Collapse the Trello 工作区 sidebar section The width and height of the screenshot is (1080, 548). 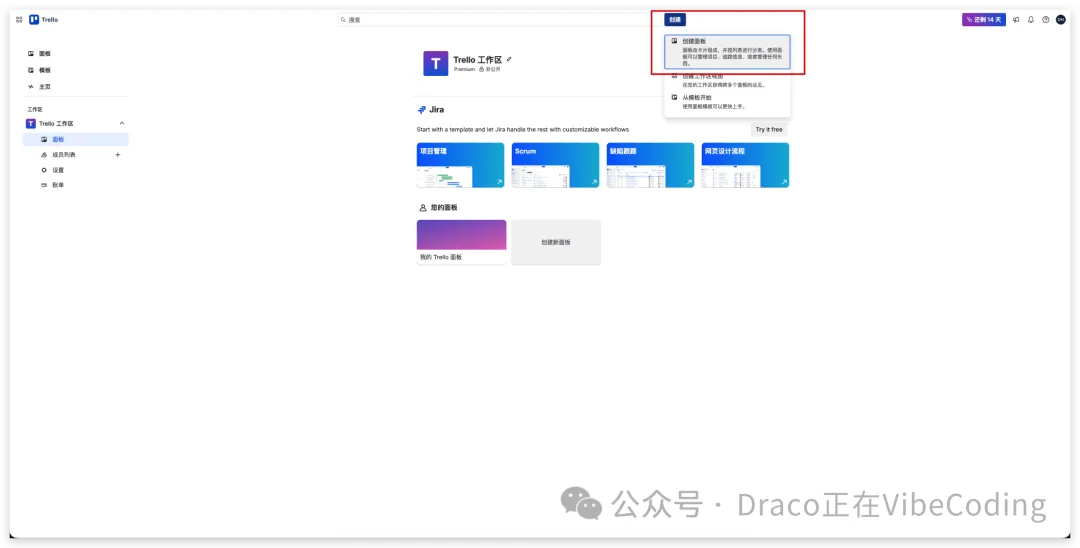[122, 123]
